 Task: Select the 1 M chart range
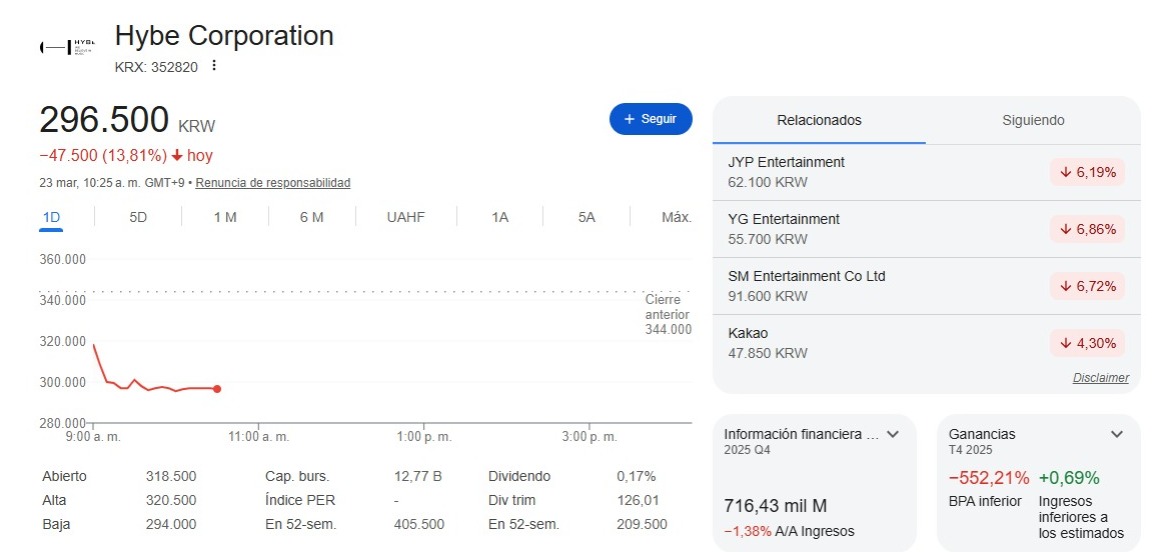[x=225, y=218]
